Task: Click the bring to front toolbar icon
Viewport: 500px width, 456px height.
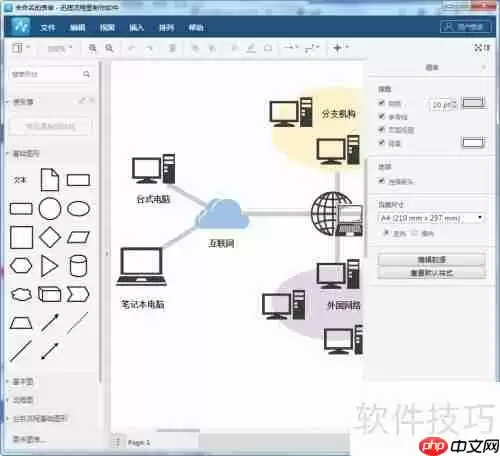Action: [195, 49]
